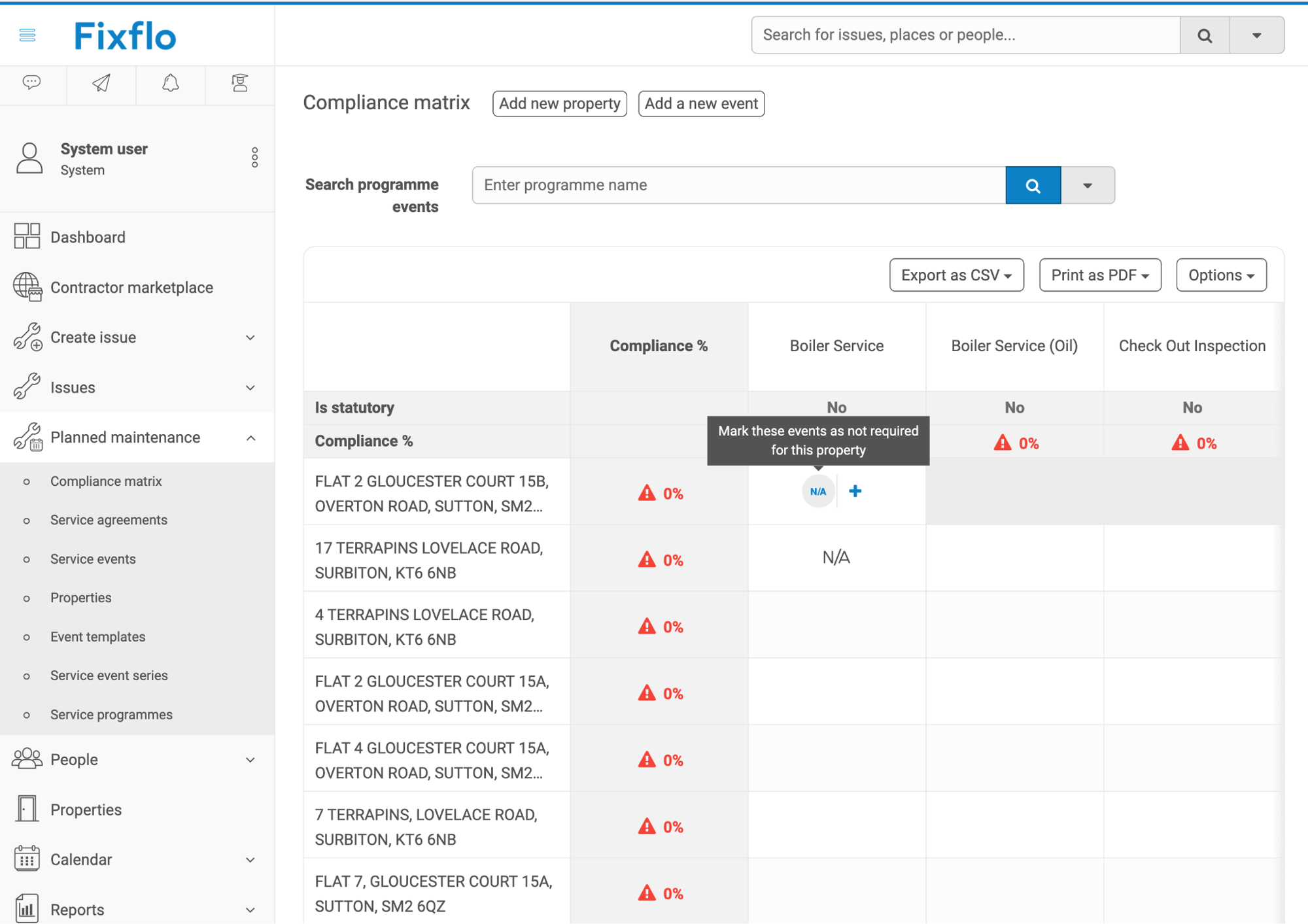The width and height of the screenshot is (1308, 924).
Task: Select the Contractor marketplace globe icon
Action: pyautogui.click(x=26, y=287)
